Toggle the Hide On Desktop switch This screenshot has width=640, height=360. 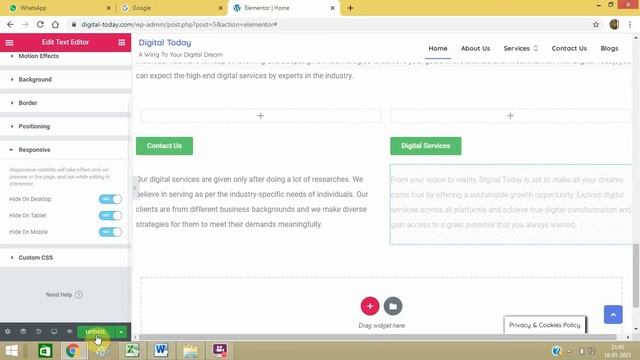point(110,199)
